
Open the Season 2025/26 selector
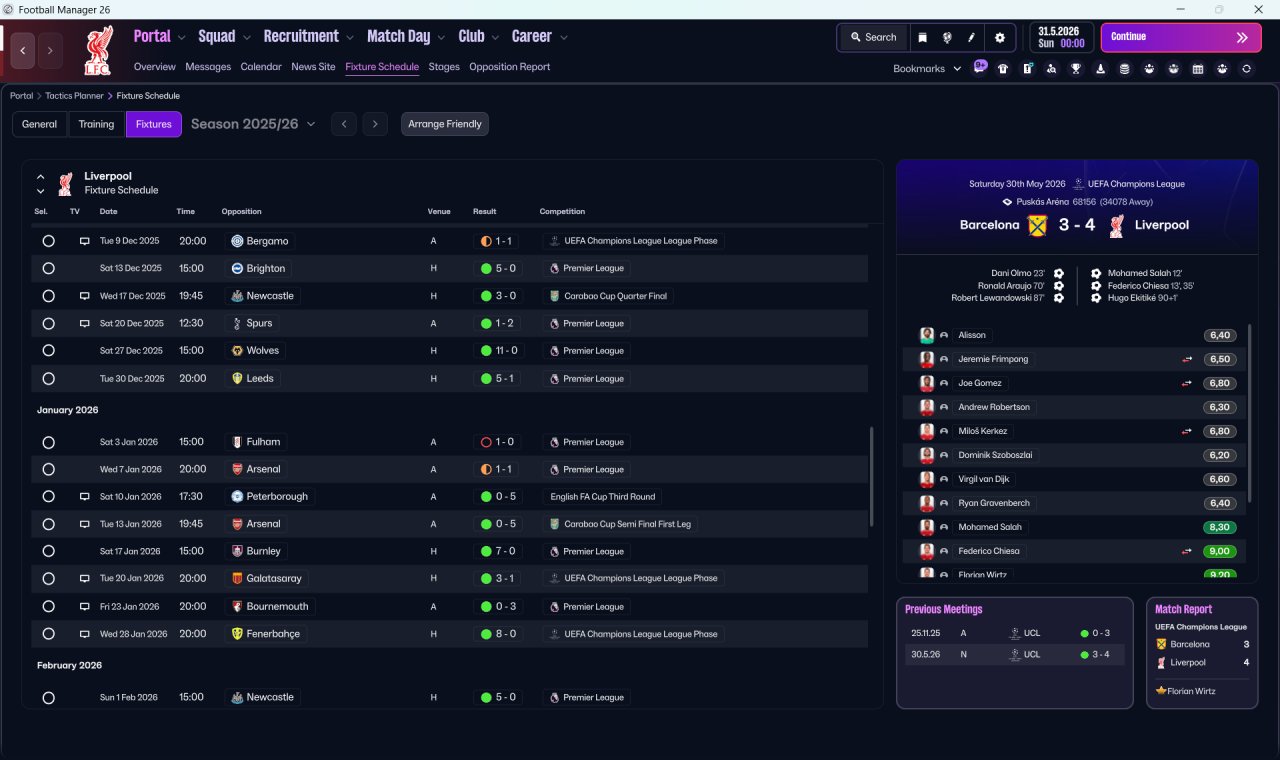253,124
